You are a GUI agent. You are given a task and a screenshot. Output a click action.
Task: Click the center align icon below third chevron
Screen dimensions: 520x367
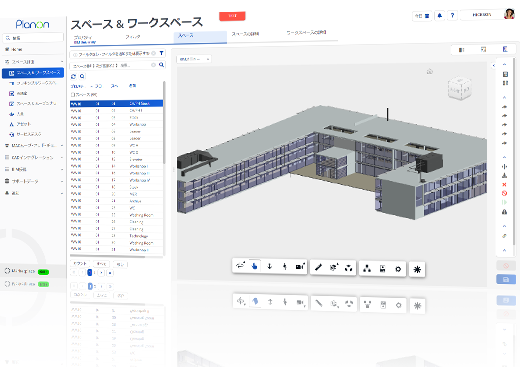pyautogui.click(x=504, y=166)
